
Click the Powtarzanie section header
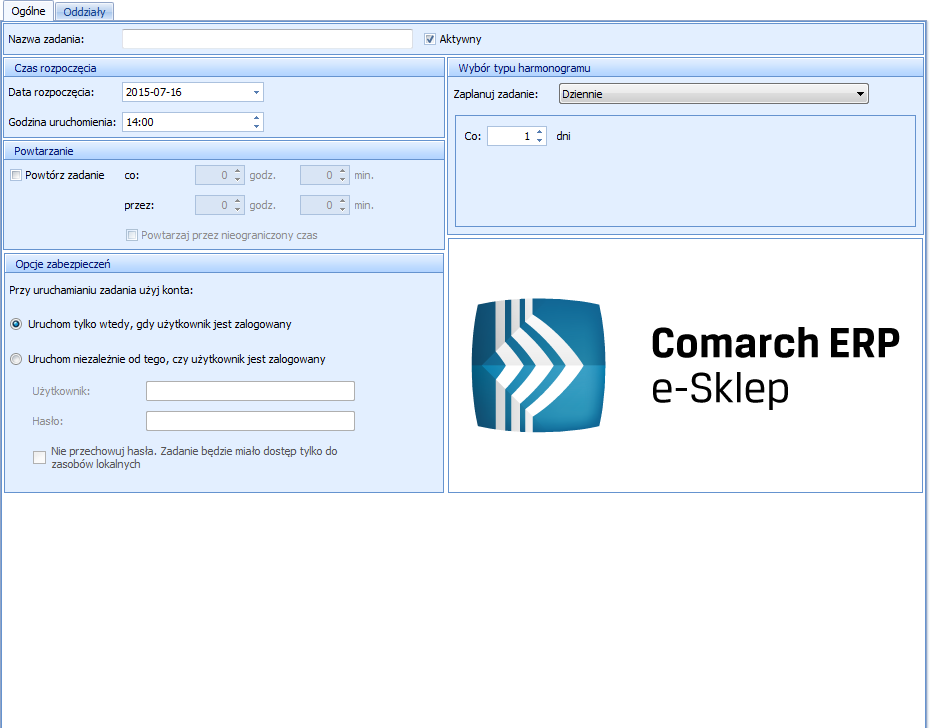(x=224, y=151)
